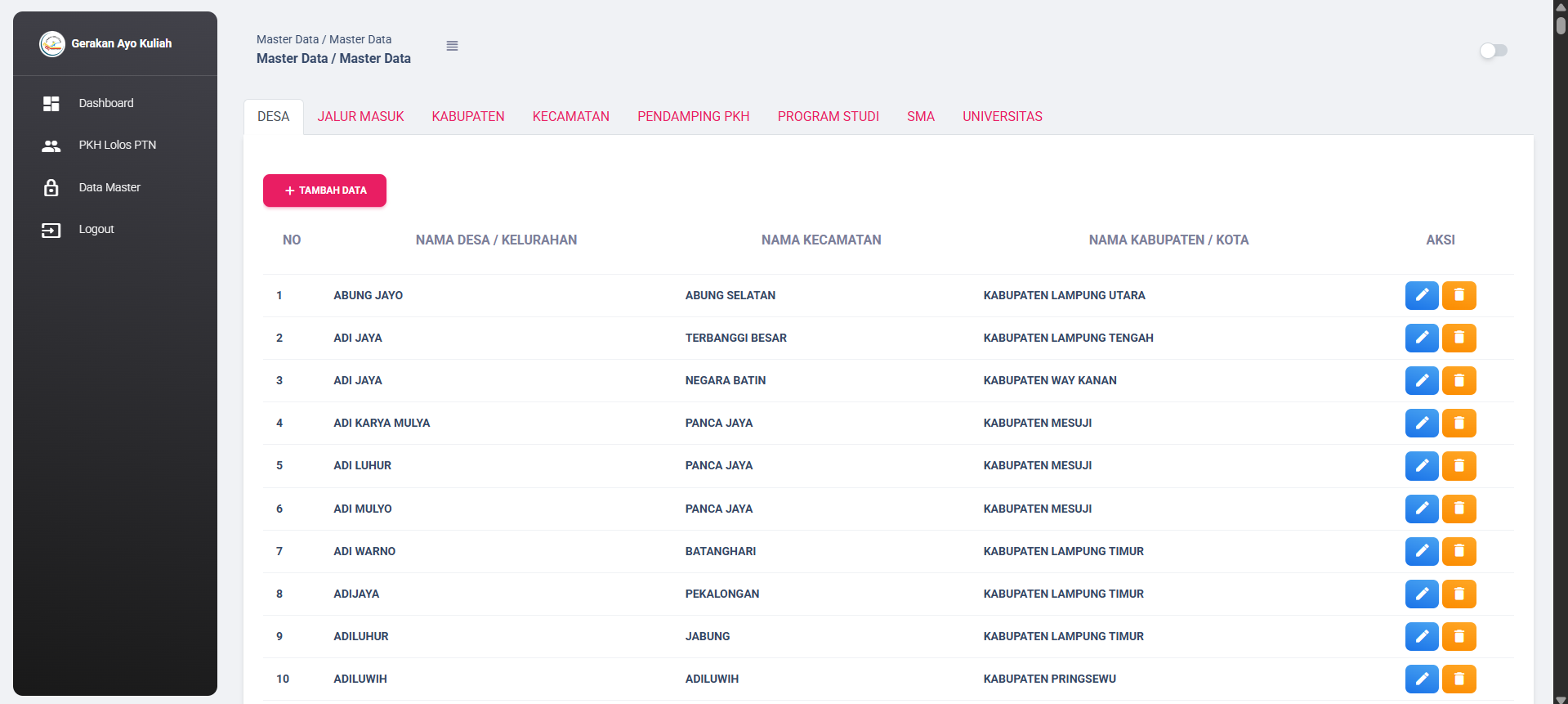This screenshot has width=1568, height=704.
Task: Click the TERBANGGI BESAR cell
Action: click(x=736, y=338)
